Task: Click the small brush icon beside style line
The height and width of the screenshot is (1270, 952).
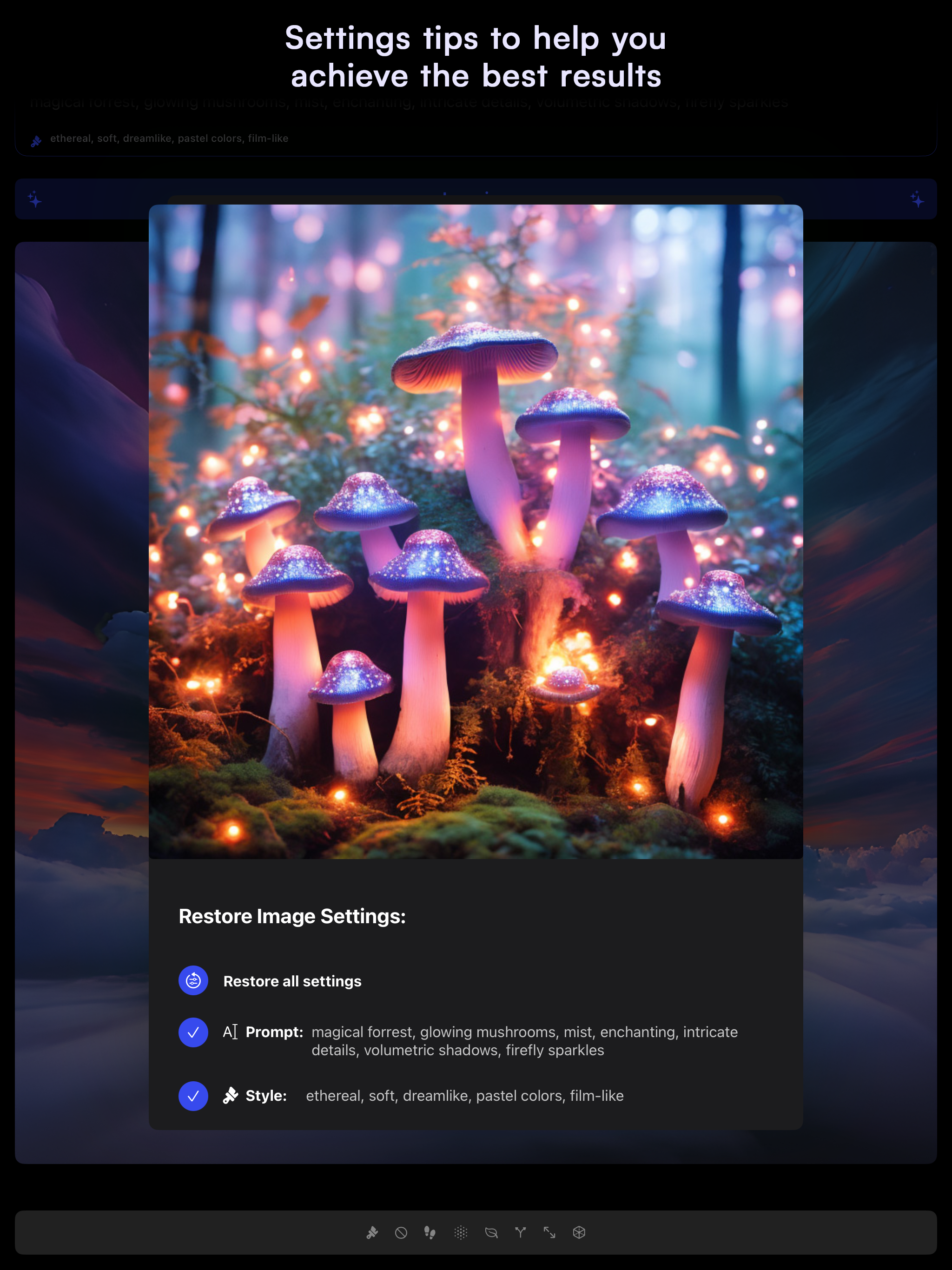Action: [x=36, y=141]
